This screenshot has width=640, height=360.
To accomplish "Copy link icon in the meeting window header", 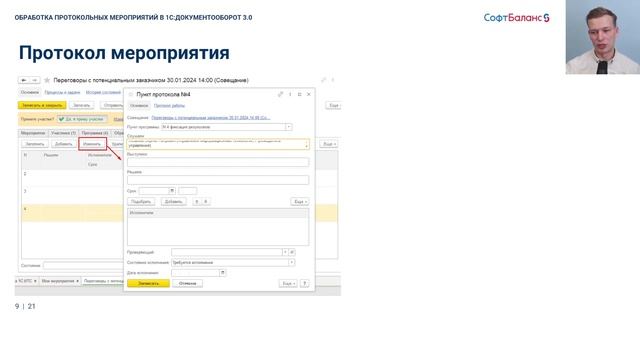I will (x=324, y=80).
